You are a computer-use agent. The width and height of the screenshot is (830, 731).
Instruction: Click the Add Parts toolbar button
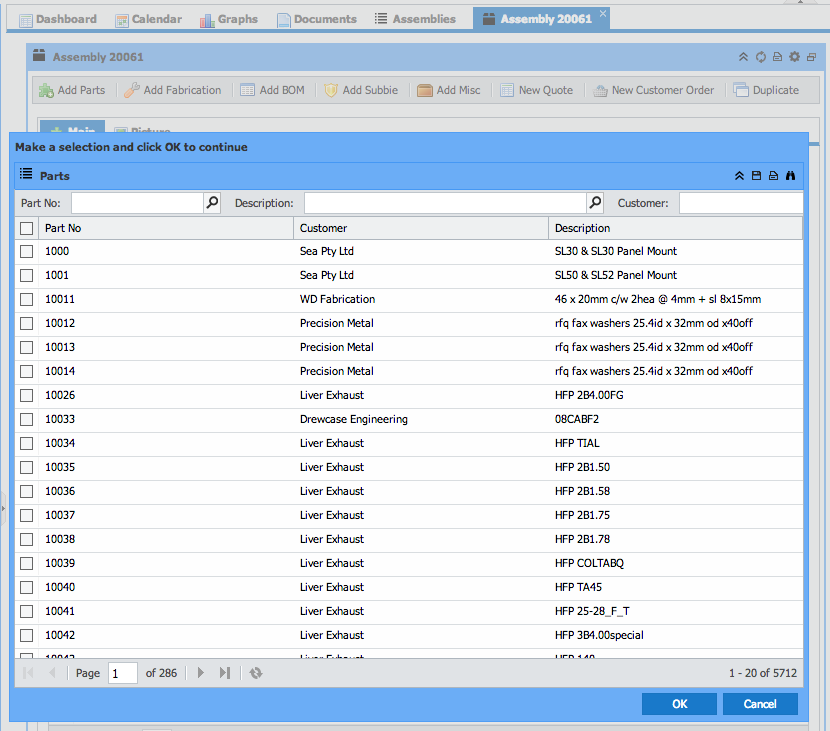(72, 90)
